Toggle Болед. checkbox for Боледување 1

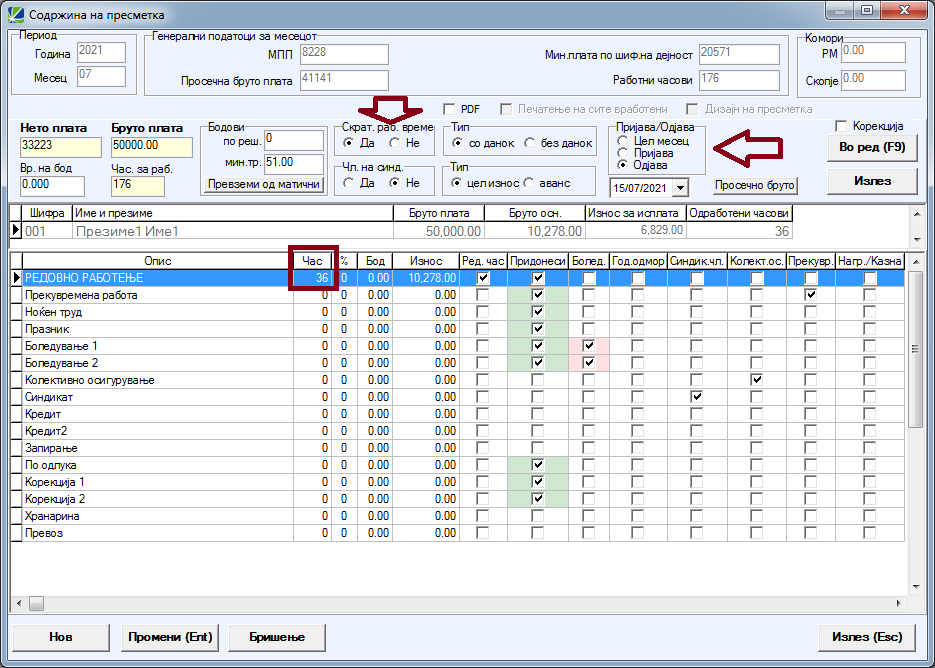(589, 346)
